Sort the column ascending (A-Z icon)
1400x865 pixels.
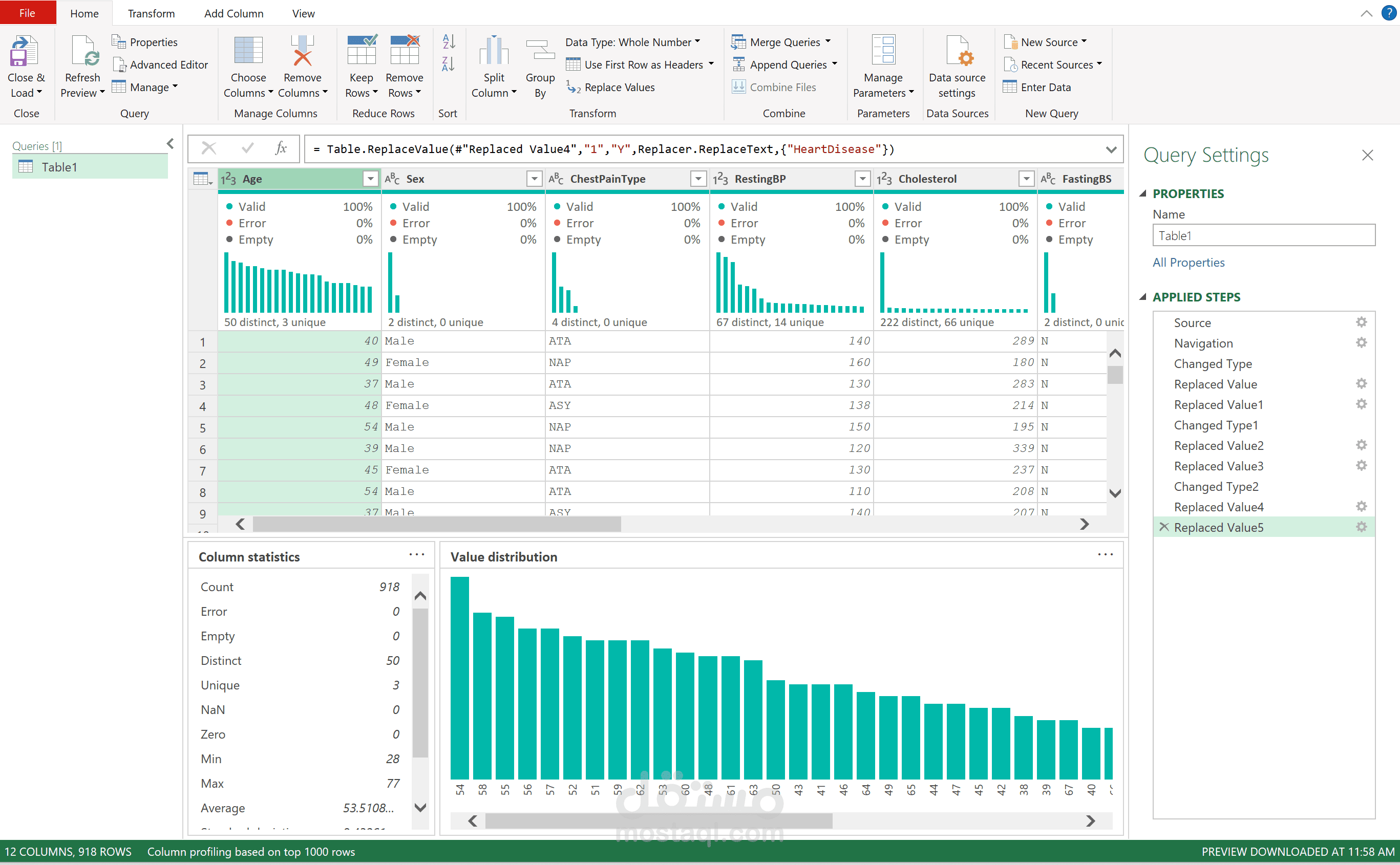[448, 42]
